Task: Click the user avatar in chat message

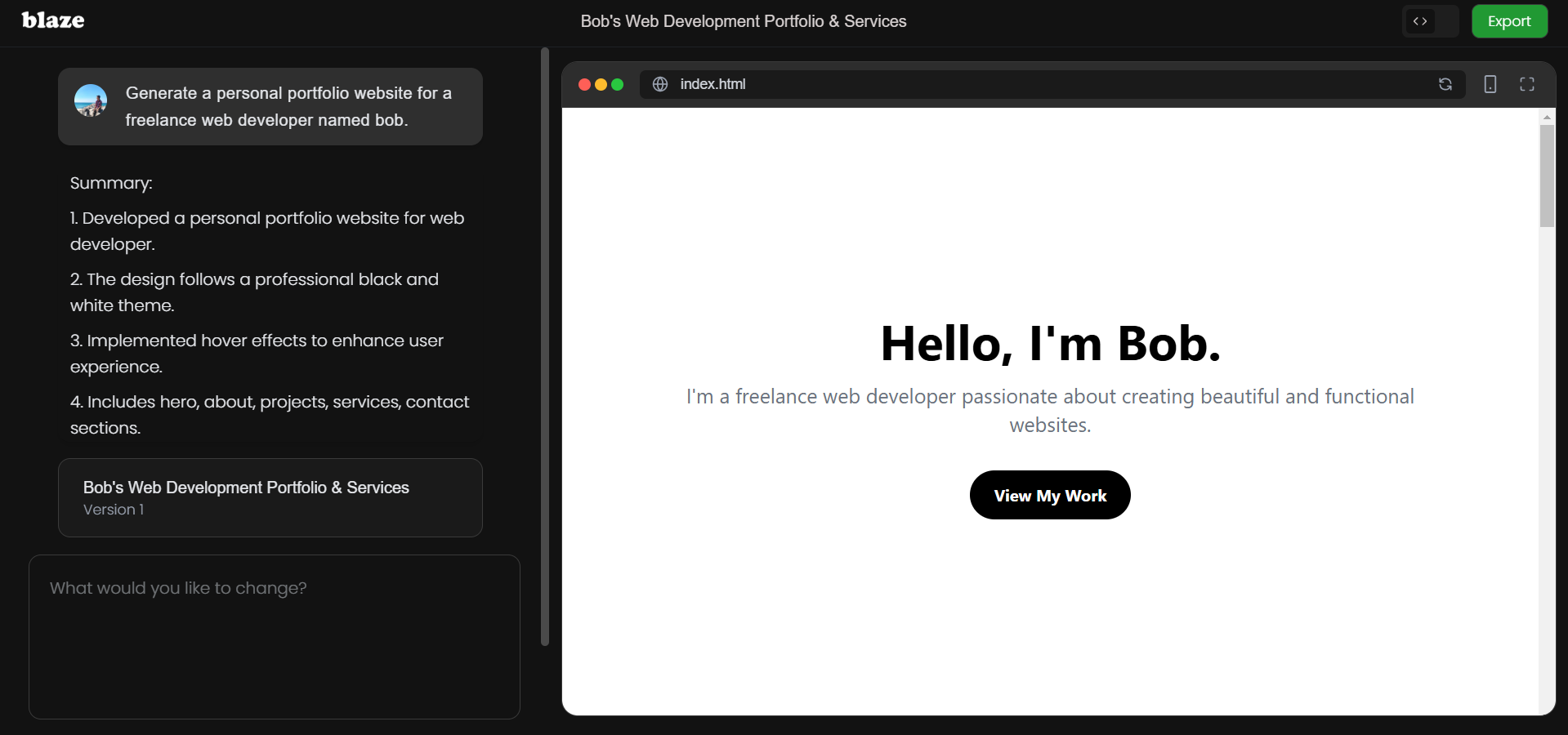Action: click(x=91, y=100)
